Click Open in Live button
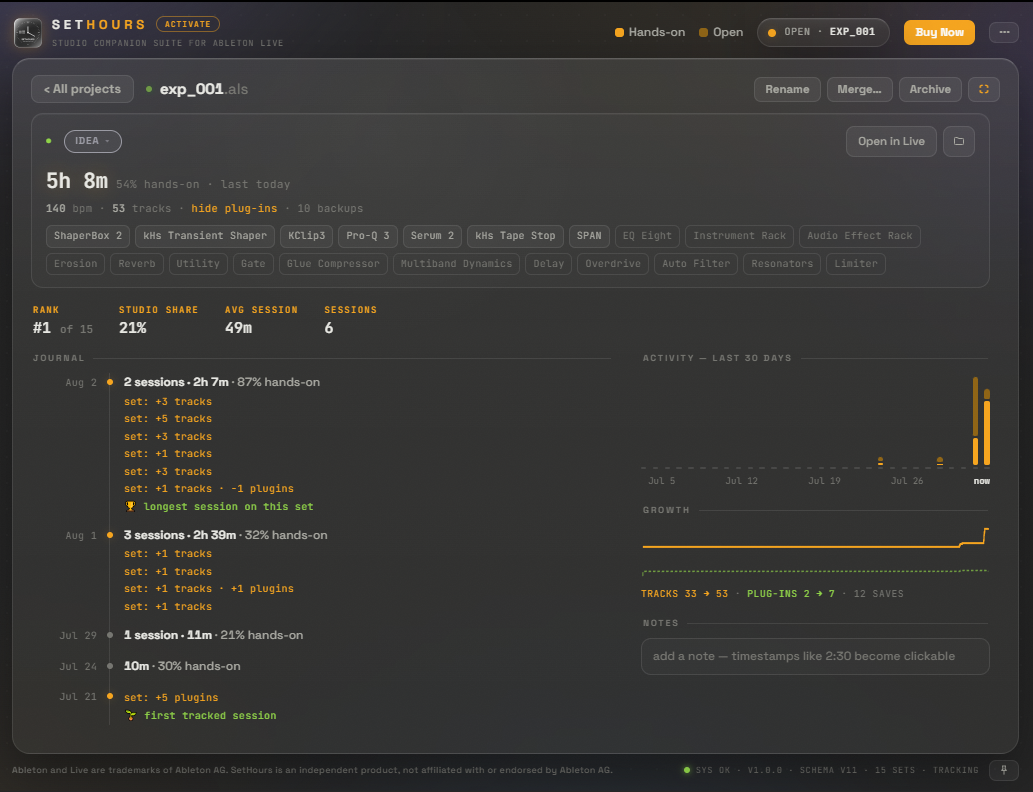 [x=891, y=142]
